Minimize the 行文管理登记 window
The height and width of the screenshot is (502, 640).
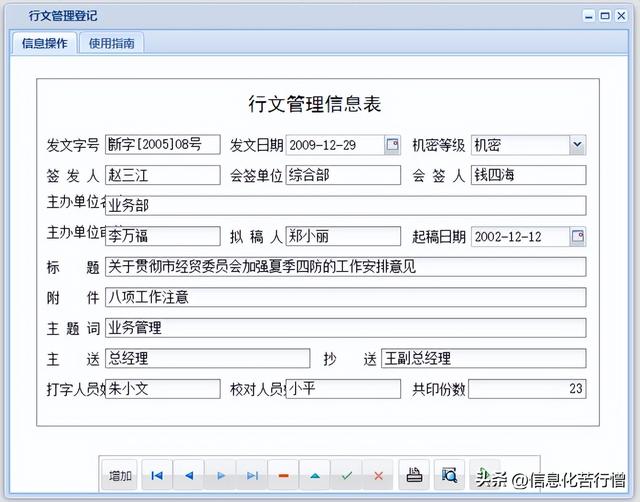[x=589, y=16]
